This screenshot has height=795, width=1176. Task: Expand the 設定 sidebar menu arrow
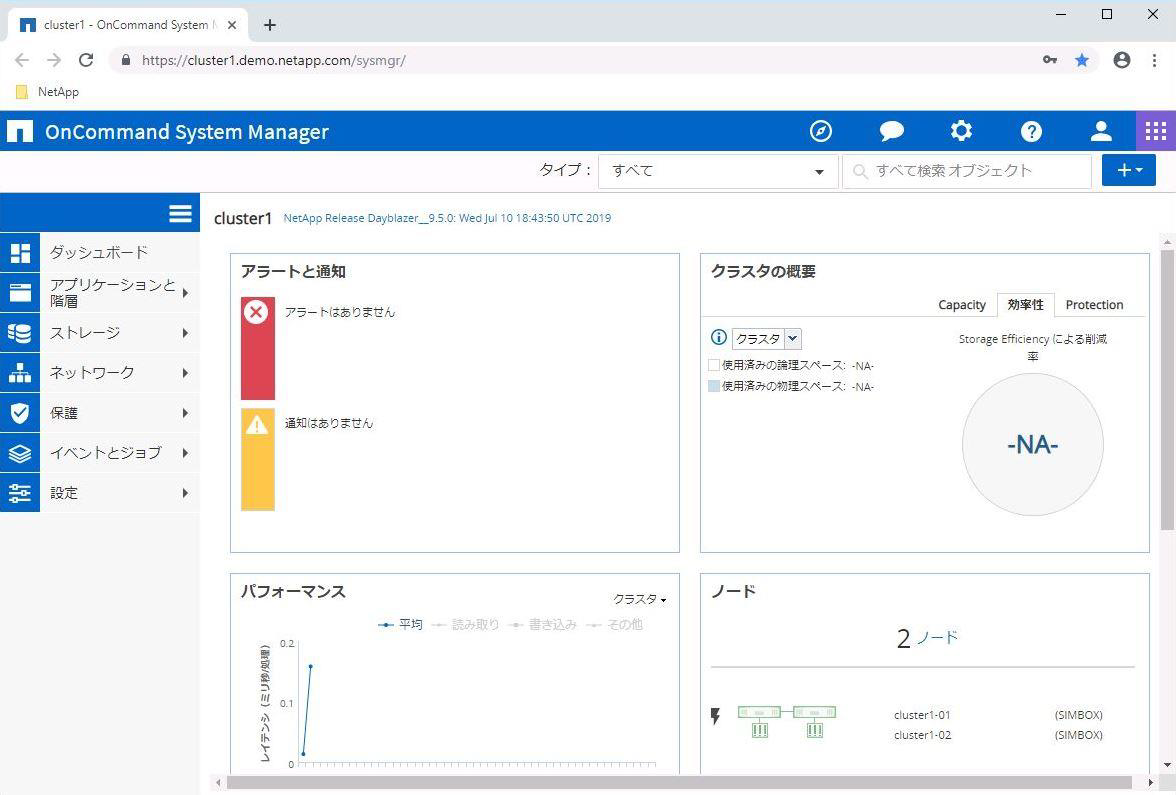point(185,493)
